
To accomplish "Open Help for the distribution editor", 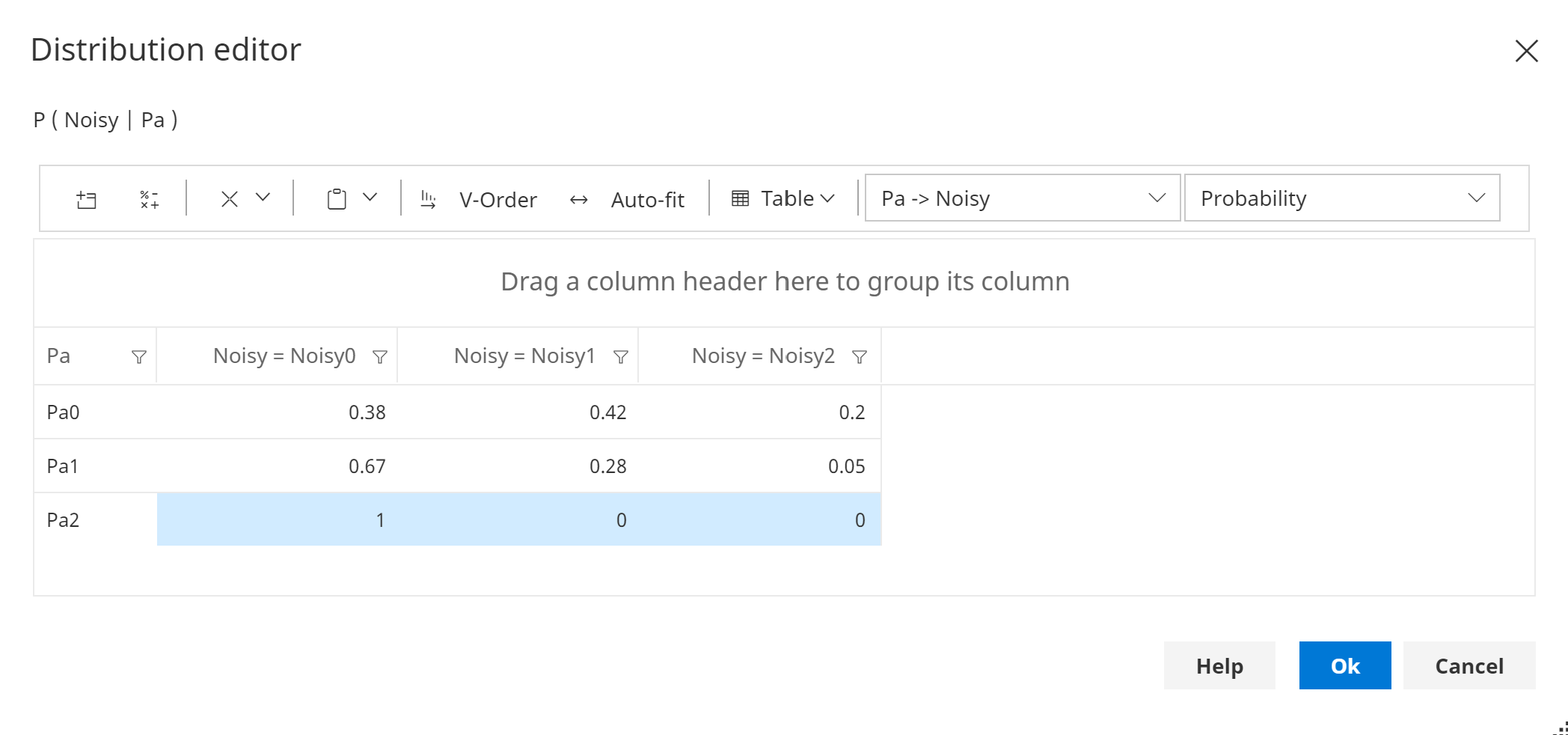I will click(1219, 665).
